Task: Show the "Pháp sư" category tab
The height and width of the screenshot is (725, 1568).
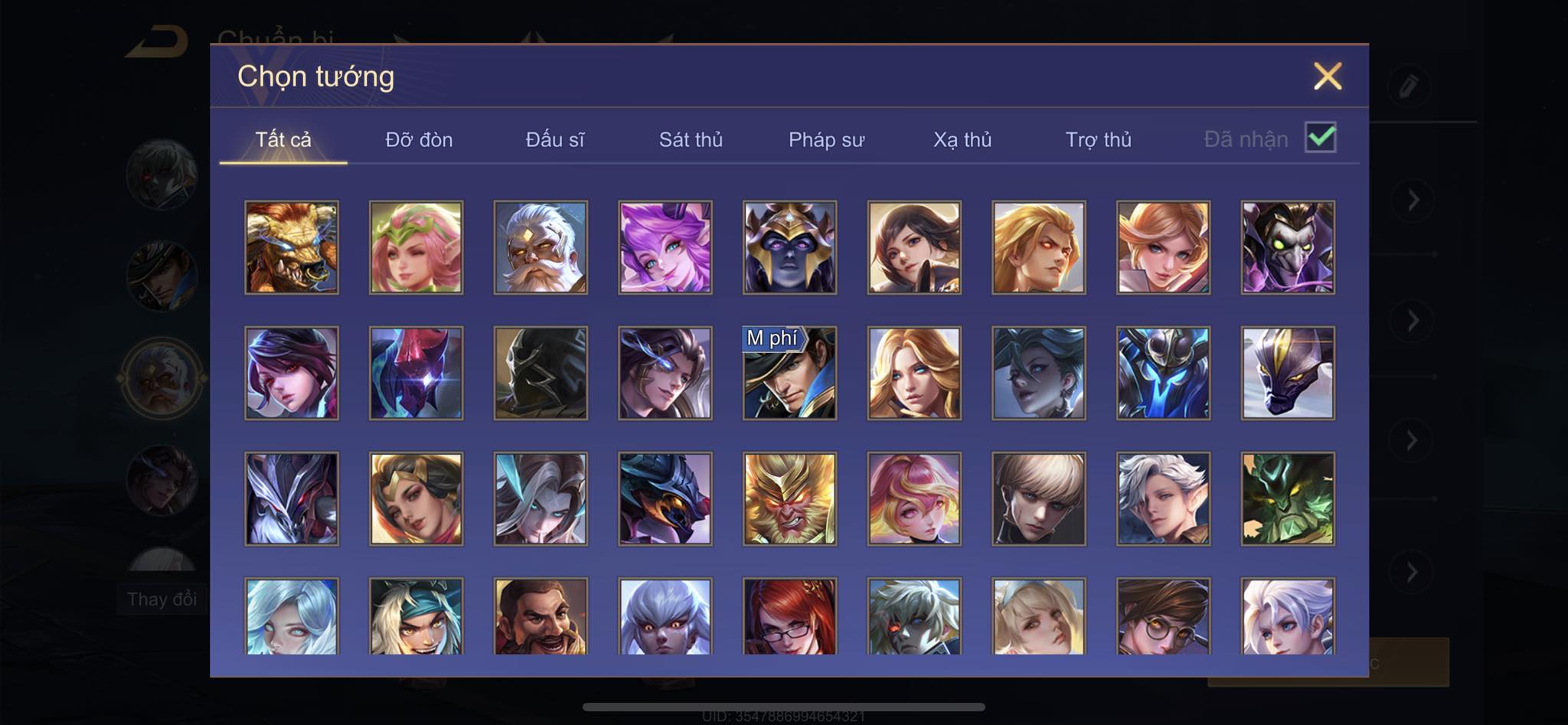Action: [826, 139]
